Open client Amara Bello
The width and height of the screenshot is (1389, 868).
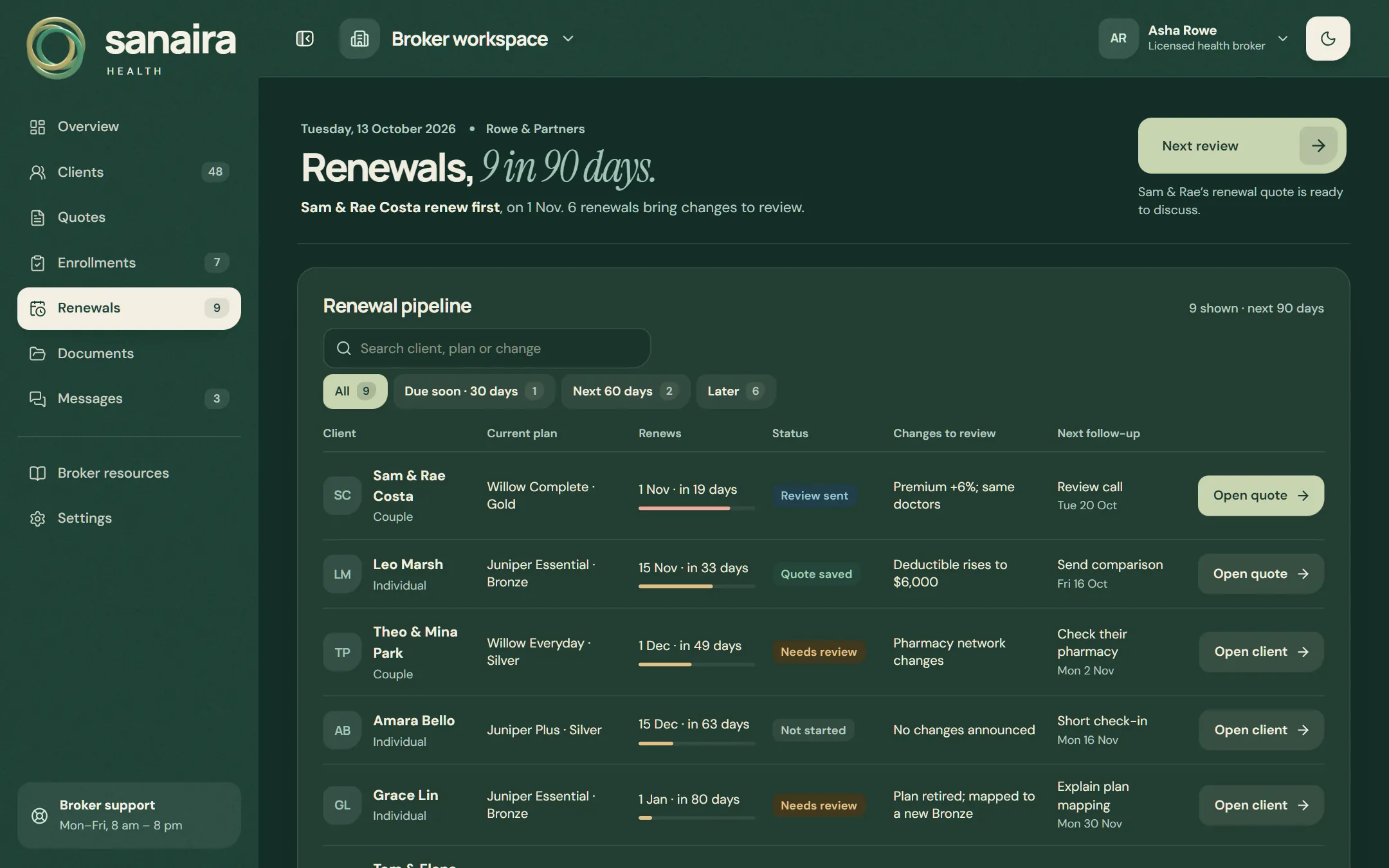(x=1261, y=730)
